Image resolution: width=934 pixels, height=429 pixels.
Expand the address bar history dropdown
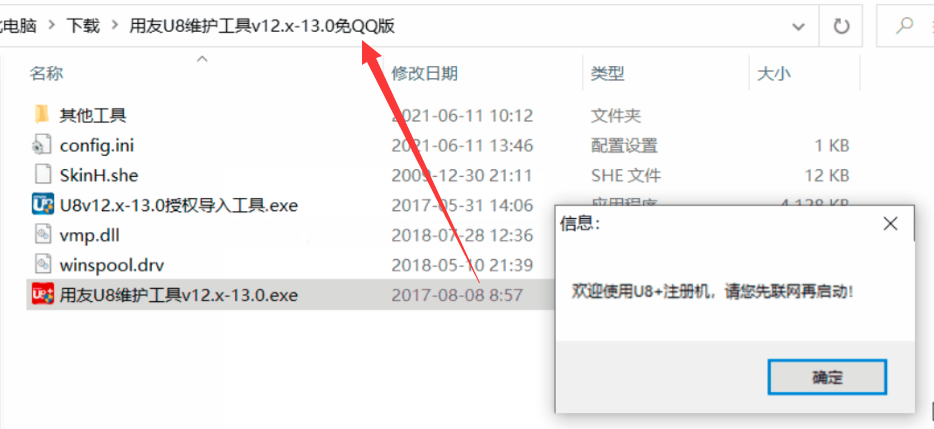point(798,26)
